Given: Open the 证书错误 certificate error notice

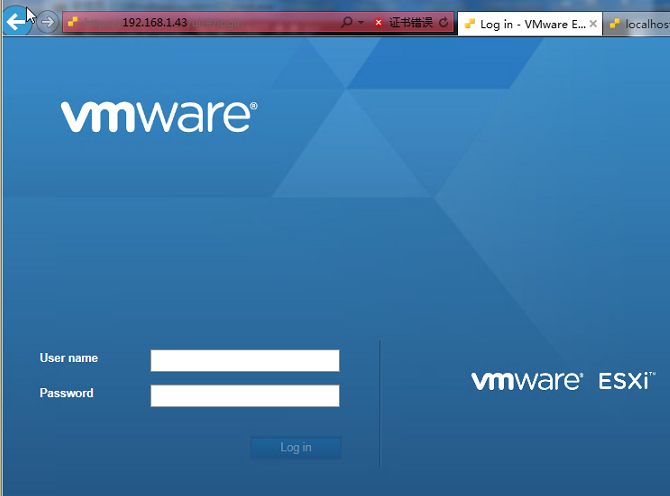Looking at the screenshot, I should [x=411, y=22].
